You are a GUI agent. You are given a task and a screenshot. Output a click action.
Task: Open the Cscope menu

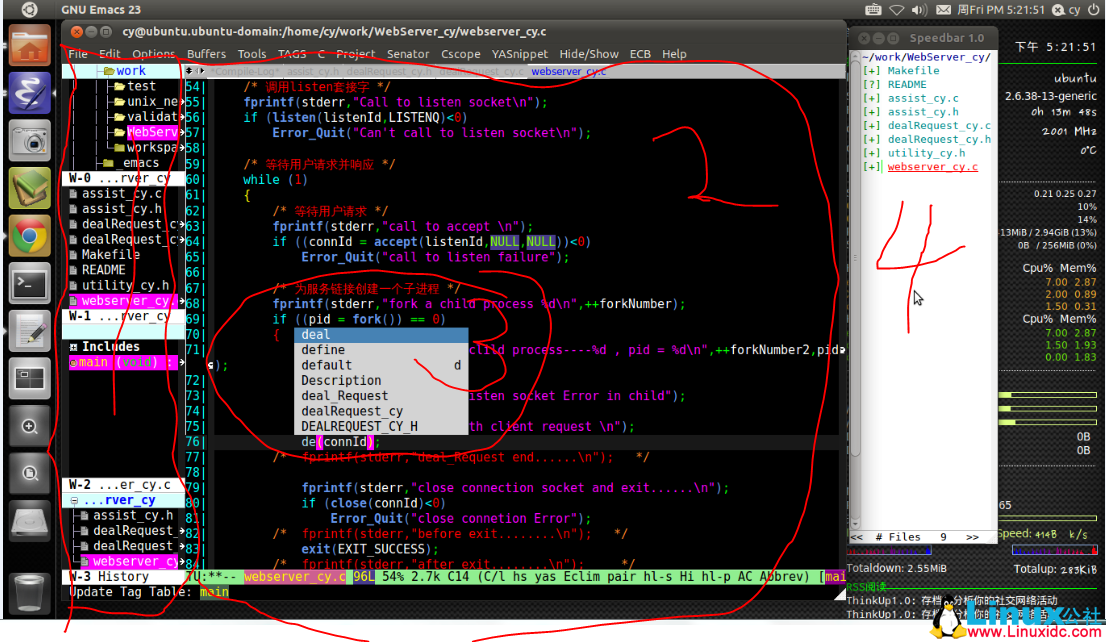click(460, 54)
